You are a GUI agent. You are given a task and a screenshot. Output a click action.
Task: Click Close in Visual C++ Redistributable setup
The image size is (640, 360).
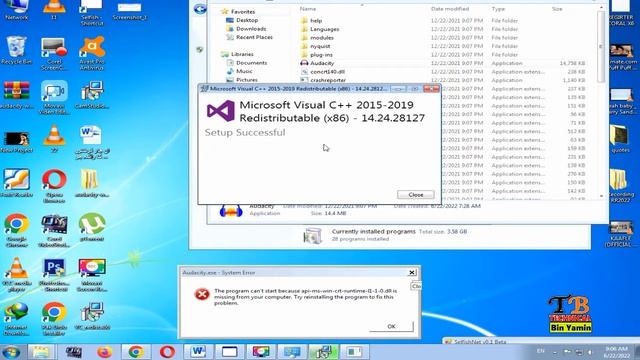point(416,195)
